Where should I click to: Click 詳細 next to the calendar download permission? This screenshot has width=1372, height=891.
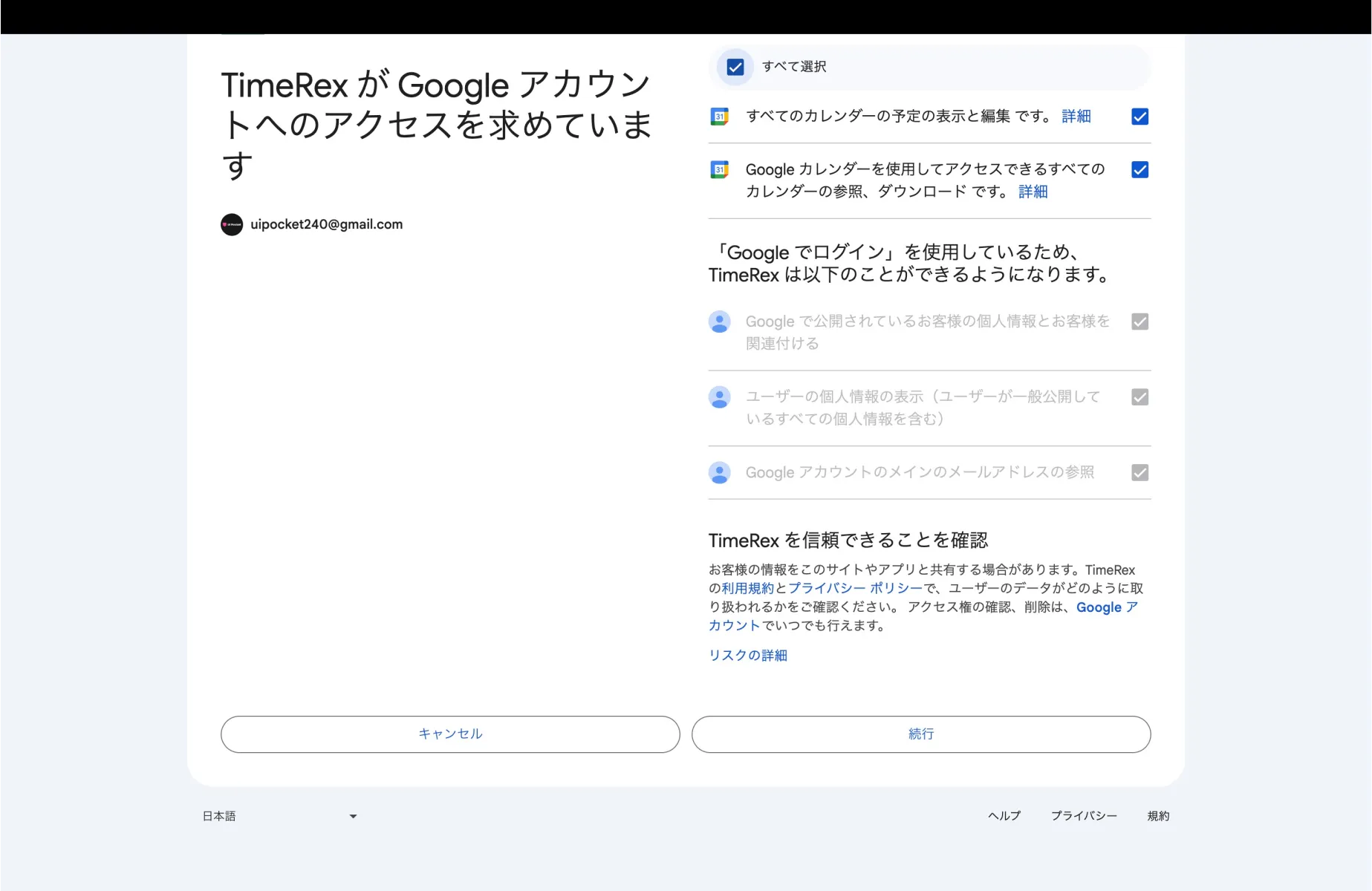(x=1032, y=192)
